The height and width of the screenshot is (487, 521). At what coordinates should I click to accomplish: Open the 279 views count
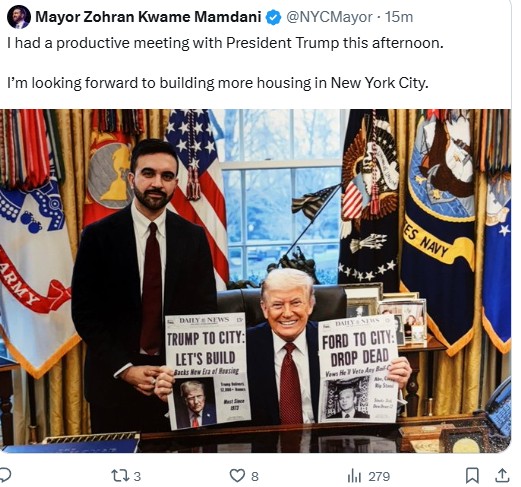379,477
